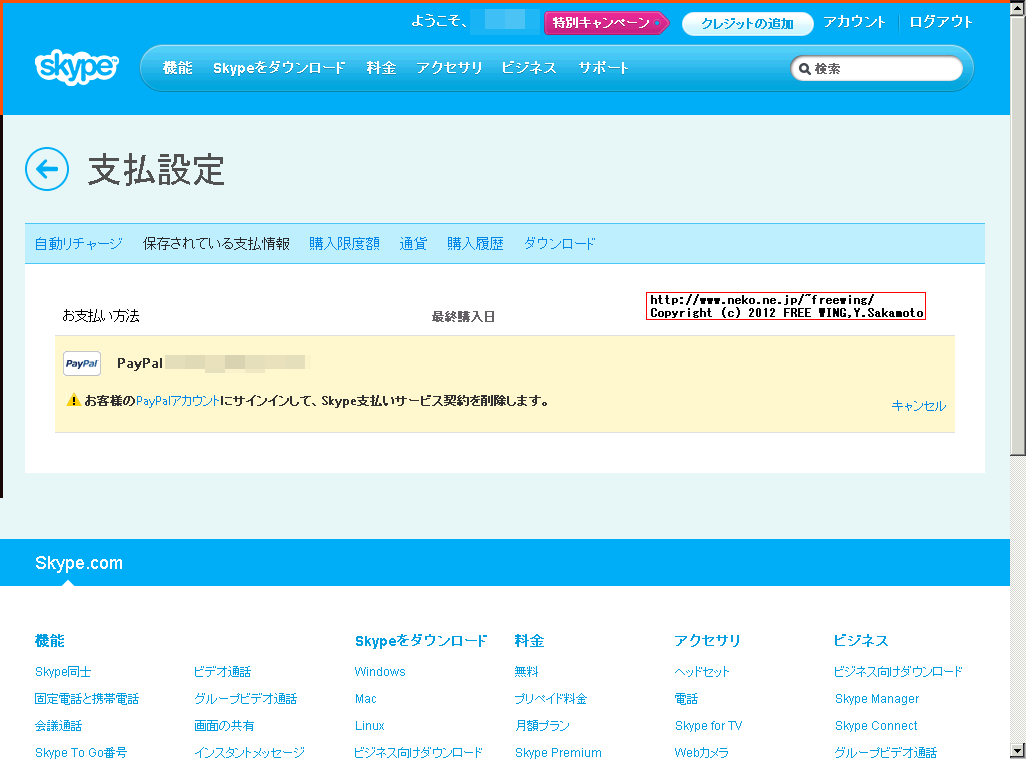Click the キャンセル link
1026x759 pixels.
tap(918, 406)
